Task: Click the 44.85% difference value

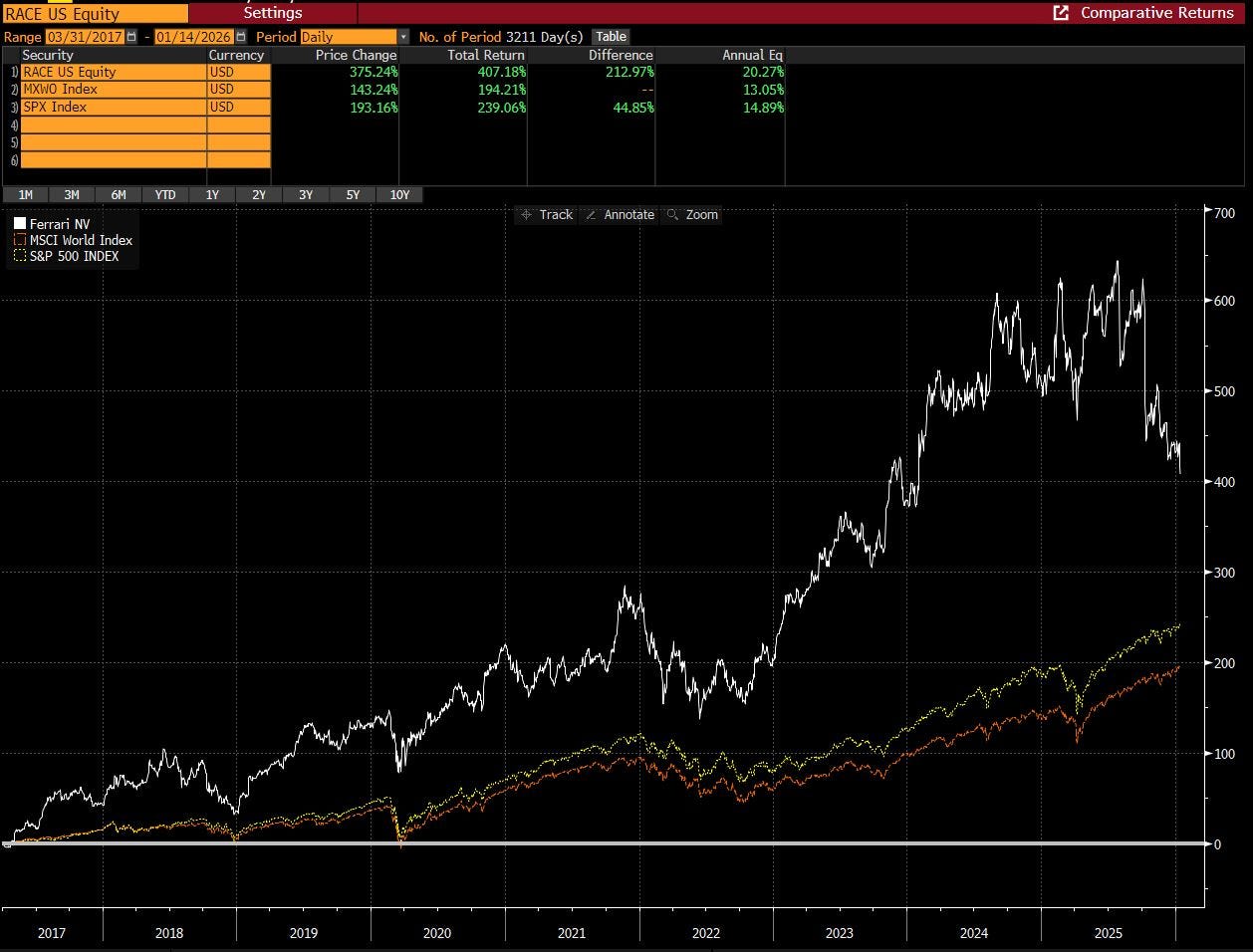Action: [631, 107]
